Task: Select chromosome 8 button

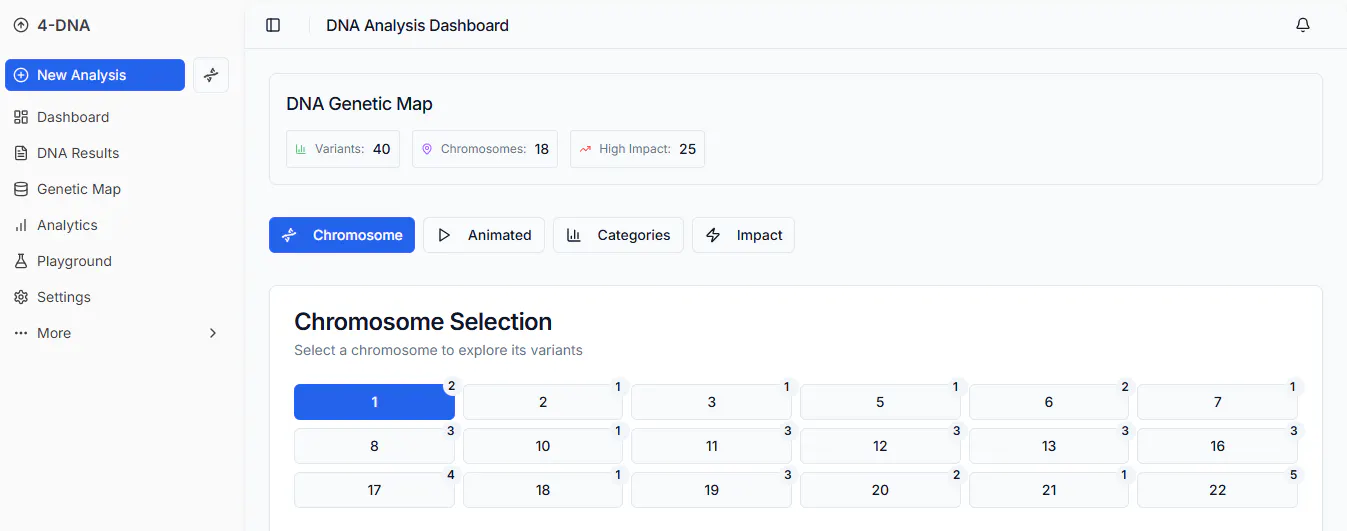Action: [x=374, y=446]
